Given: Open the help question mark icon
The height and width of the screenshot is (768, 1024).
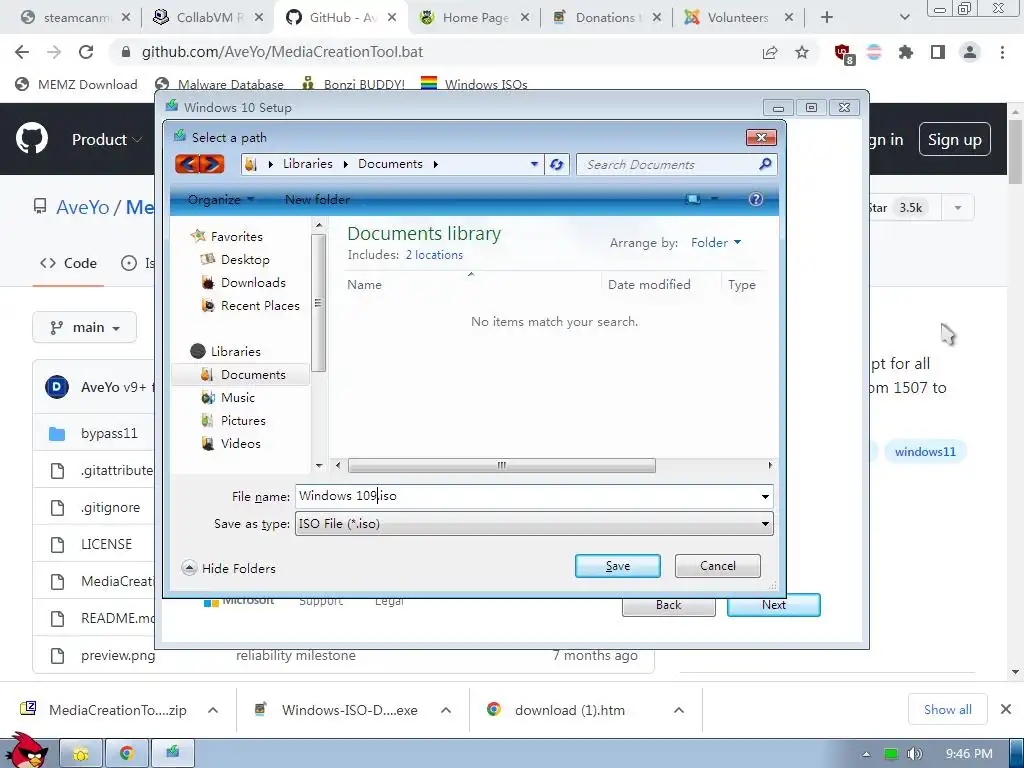Looking at the screenshot, I should [756, 199].
